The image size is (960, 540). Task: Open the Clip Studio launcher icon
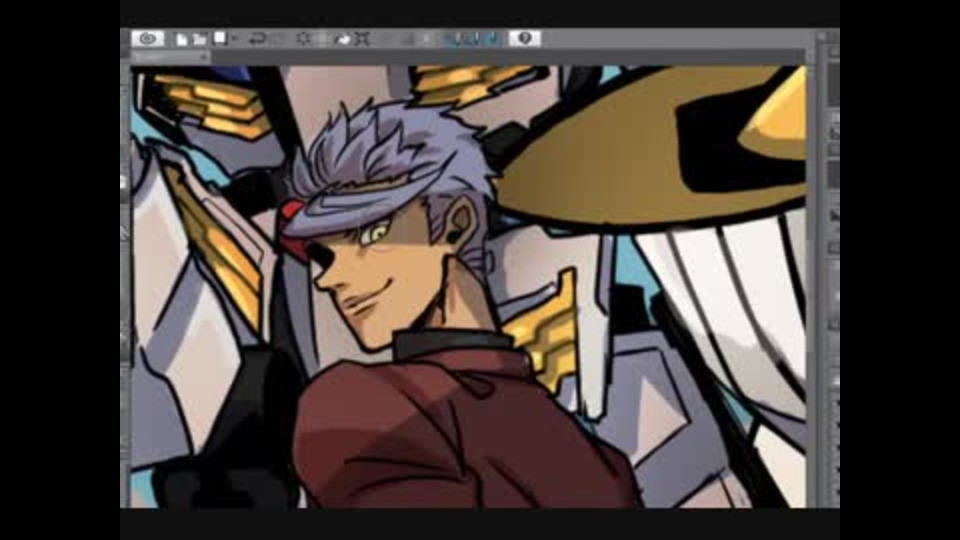point(148,39)
